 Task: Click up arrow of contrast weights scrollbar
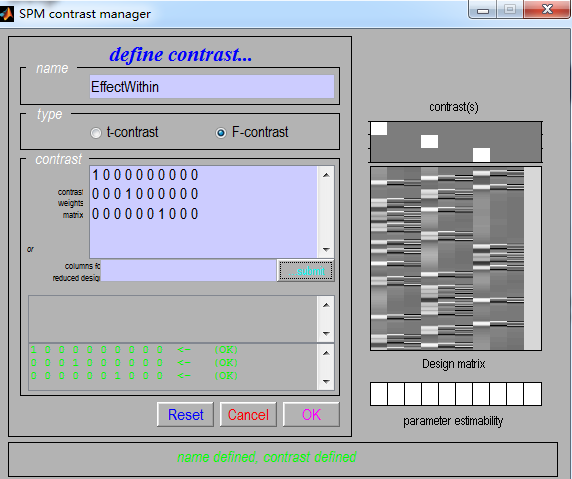[x=326, y=175]
